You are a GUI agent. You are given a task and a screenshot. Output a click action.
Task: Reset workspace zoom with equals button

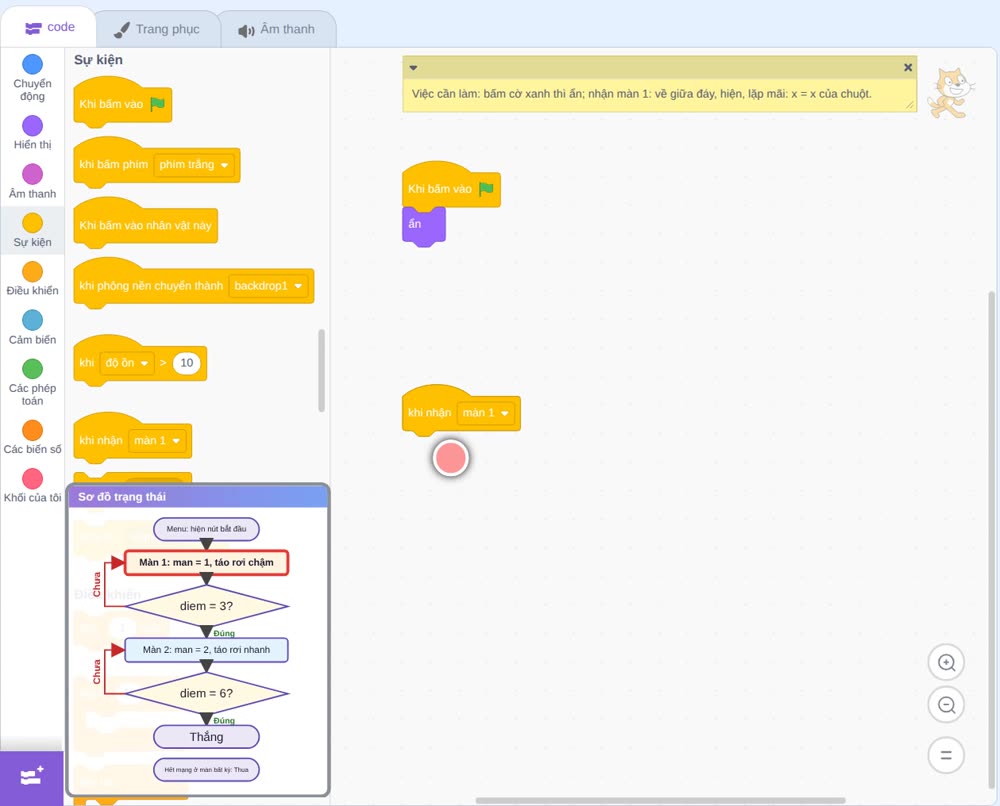coord(946,755)
